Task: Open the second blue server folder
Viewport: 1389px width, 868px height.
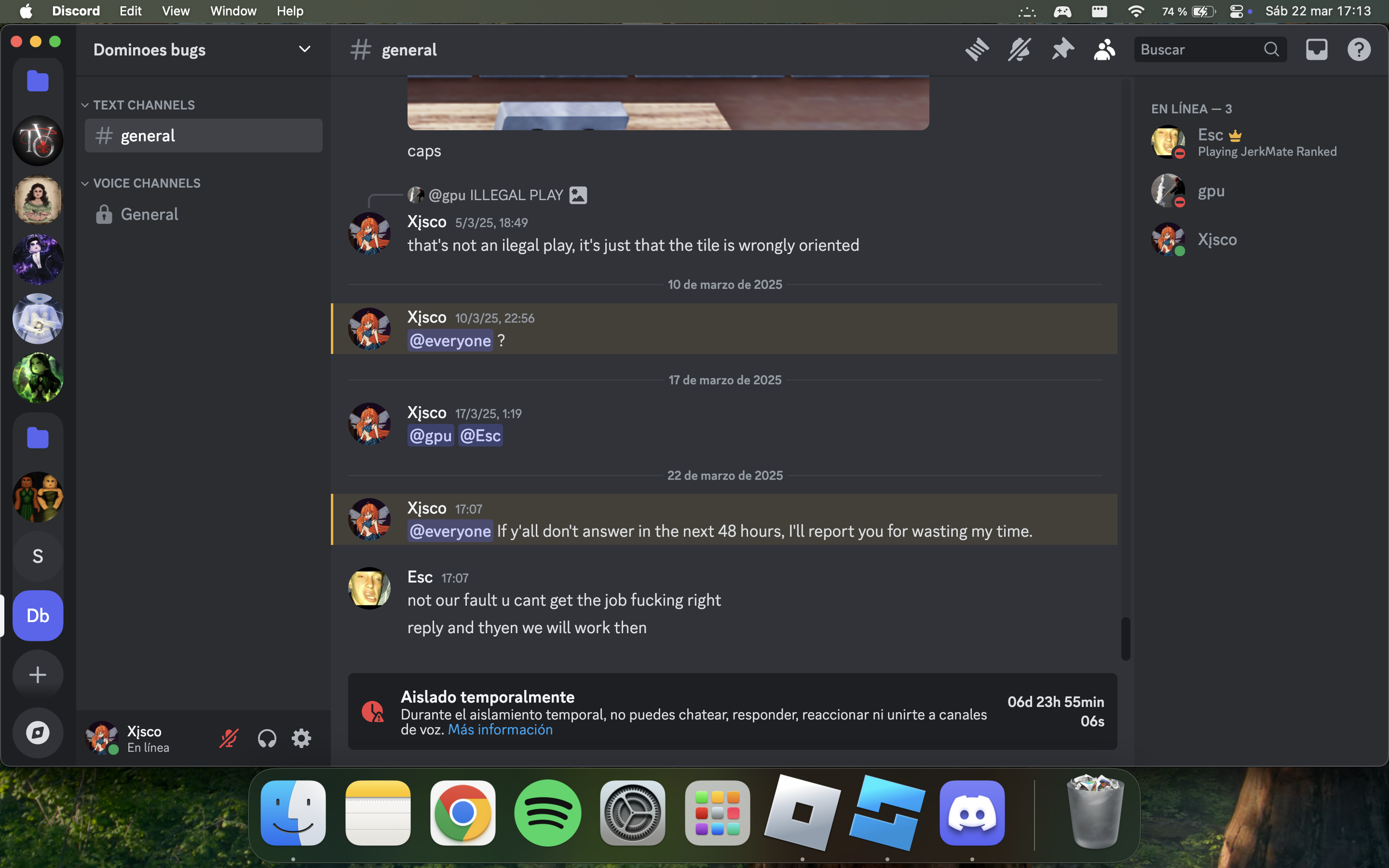Action: [x=38, y=438]
